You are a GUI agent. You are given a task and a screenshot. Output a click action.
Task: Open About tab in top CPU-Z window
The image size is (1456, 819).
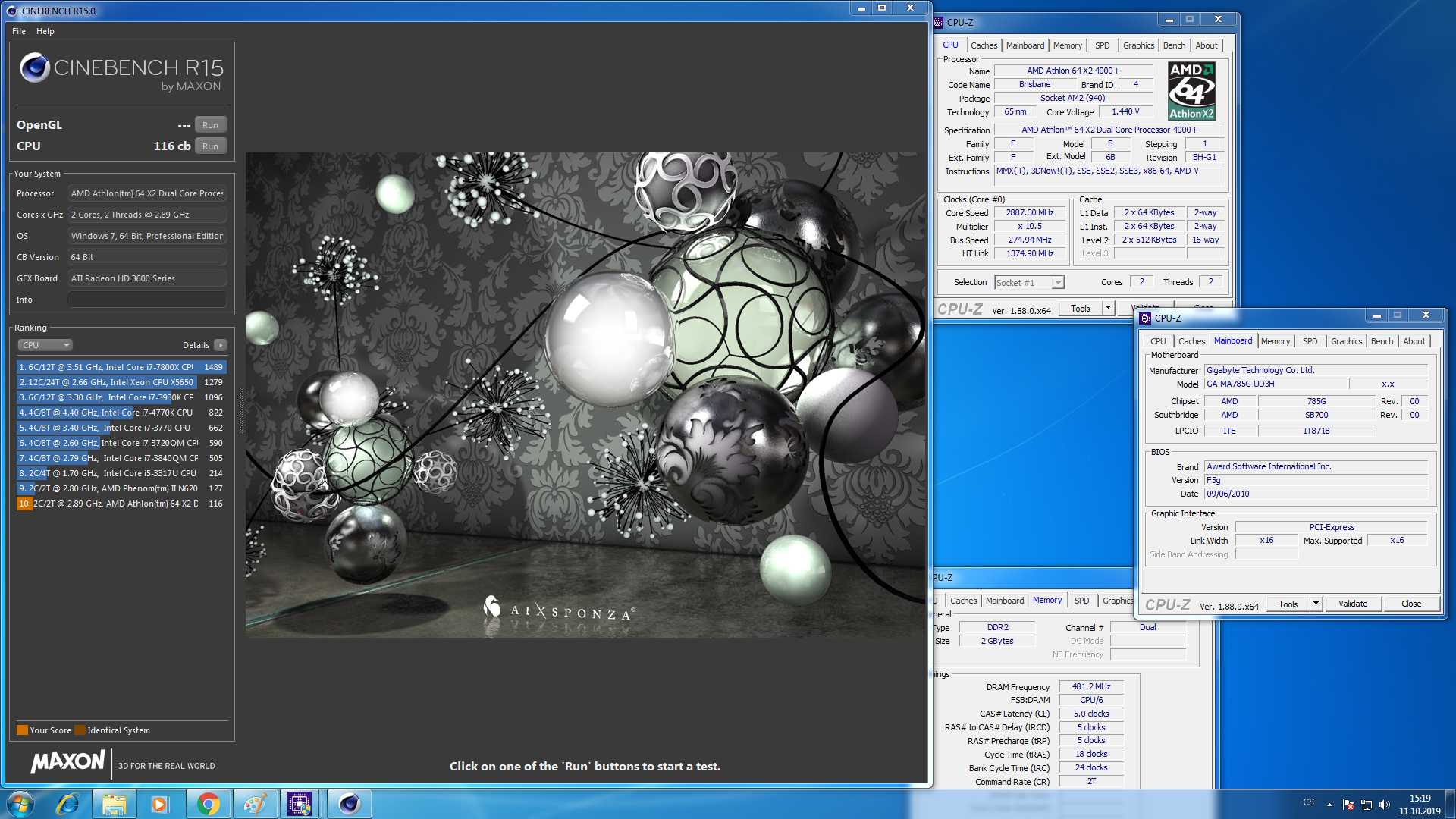pos(1207,45)
